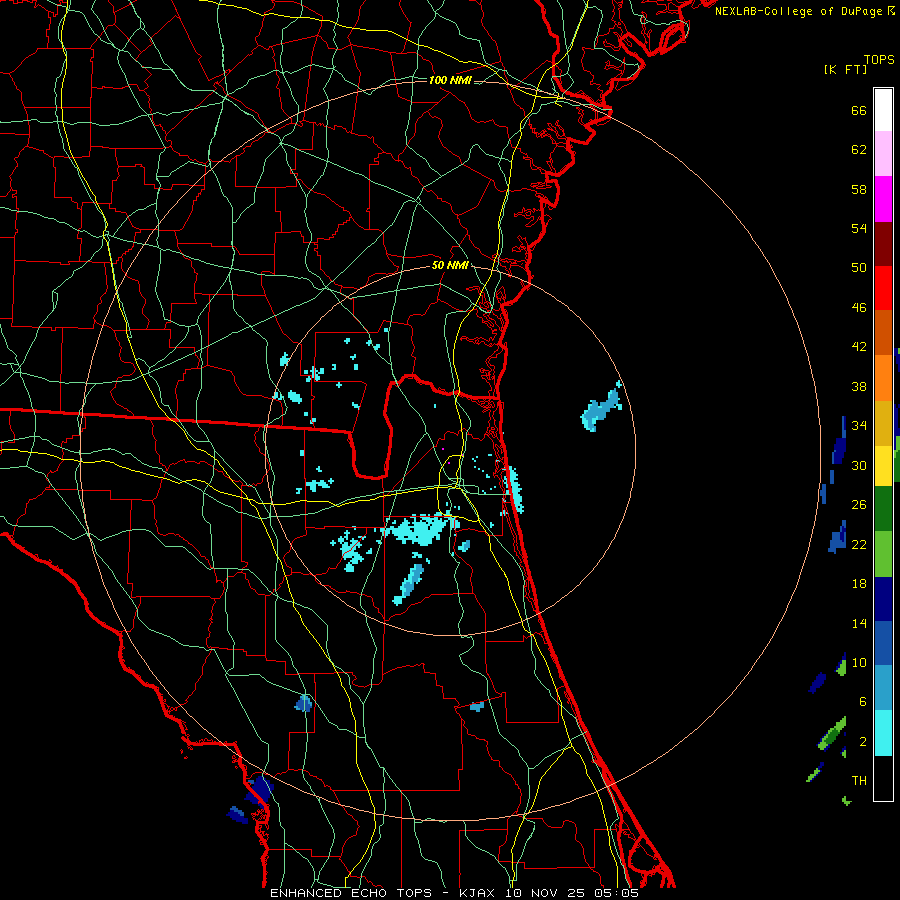Click the 'TOPS' legend title

879,60
